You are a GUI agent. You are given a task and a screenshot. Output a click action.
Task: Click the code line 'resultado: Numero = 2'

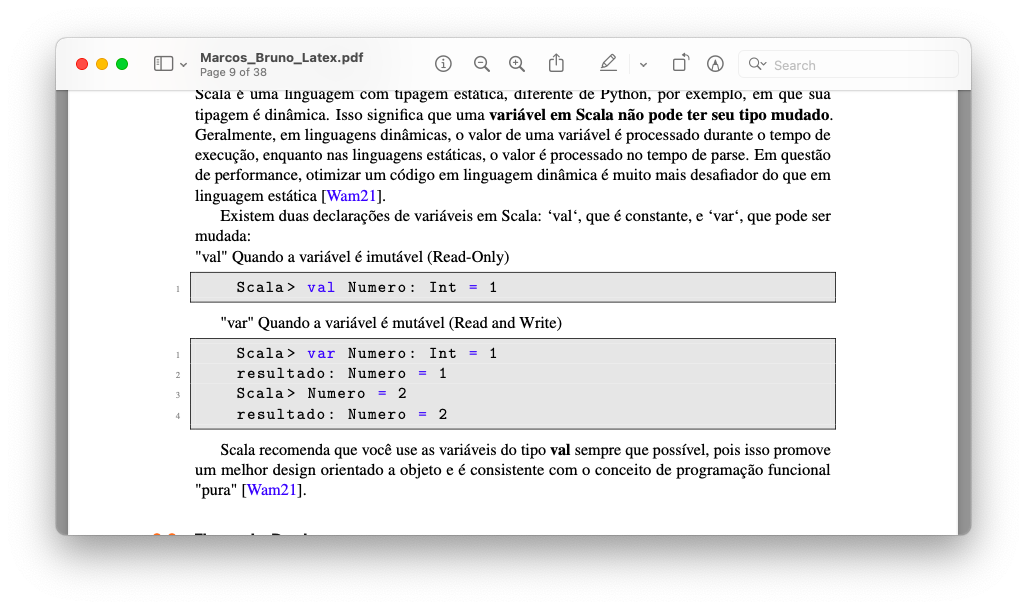click(x=341, y=415)
